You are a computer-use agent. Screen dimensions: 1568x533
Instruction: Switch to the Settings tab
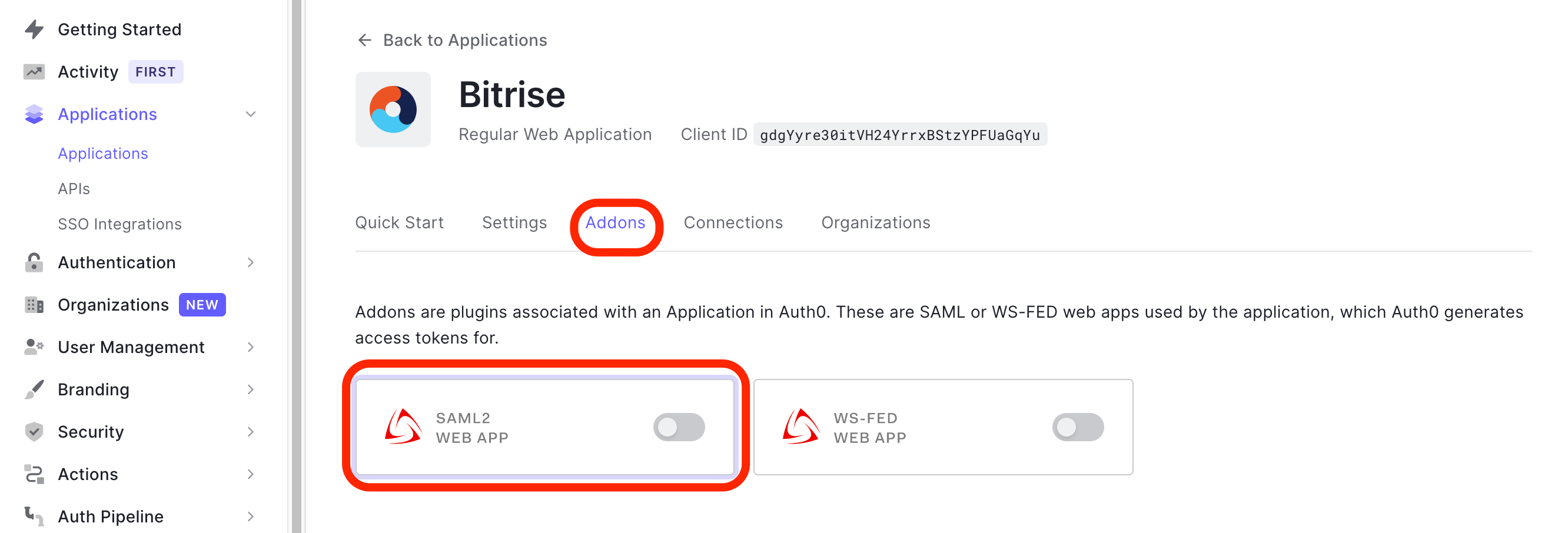[514, 223]
